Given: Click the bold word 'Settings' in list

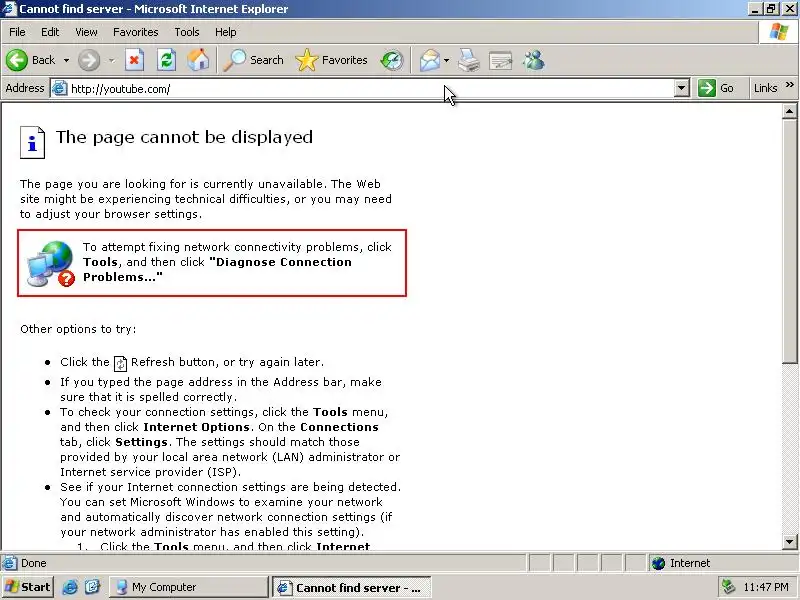Looking at the screenshot, I should pyautogui.click(x=141, y=442).
